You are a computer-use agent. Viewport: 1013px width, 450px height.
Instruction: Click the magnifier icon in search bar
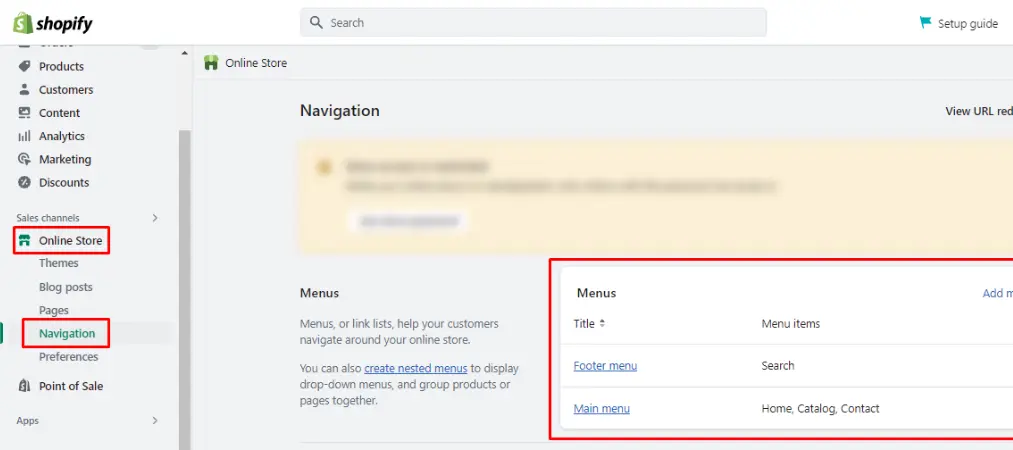(x=316, y=23)
